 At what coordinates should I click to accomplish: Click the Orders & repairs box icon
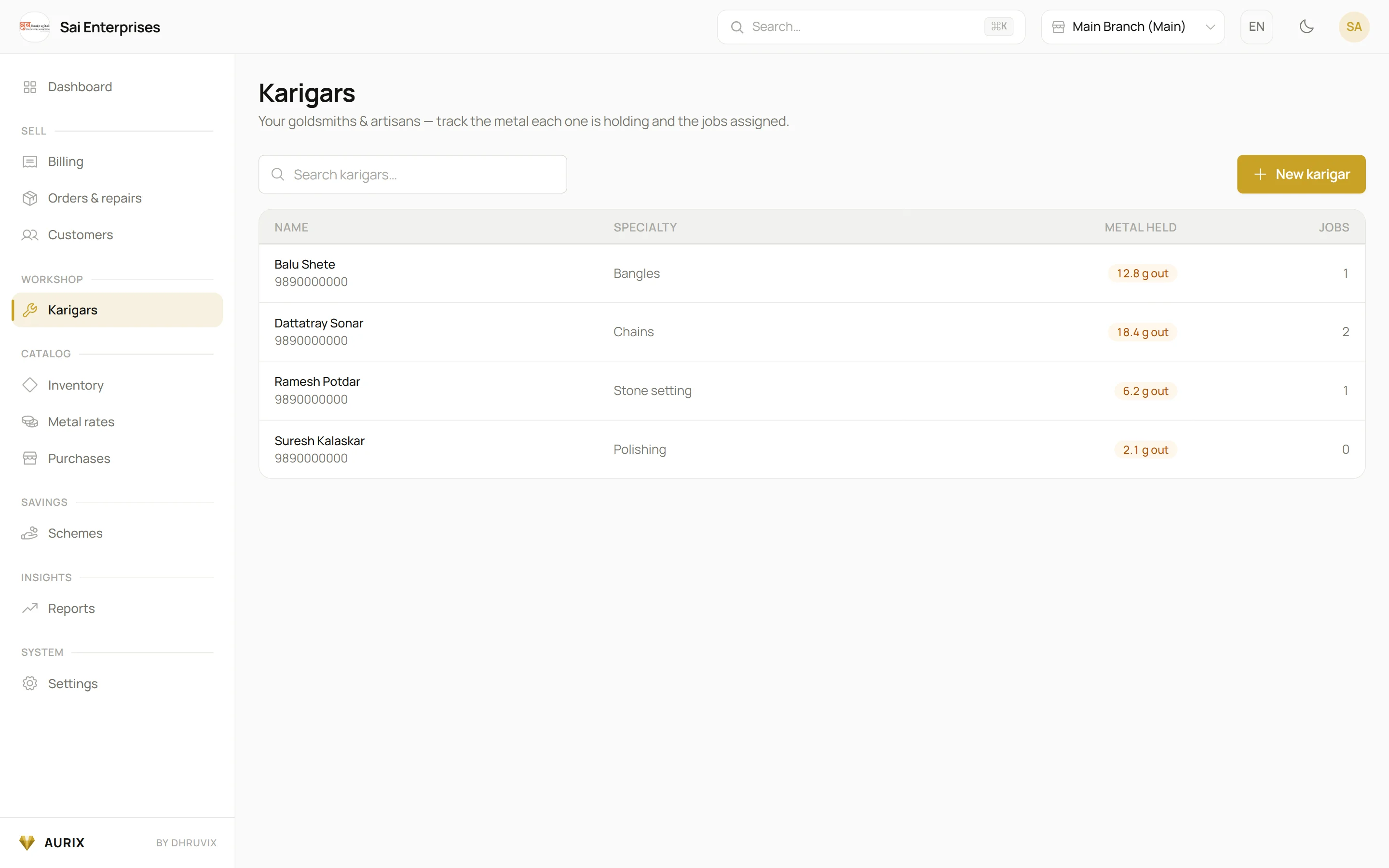[30, 198]
